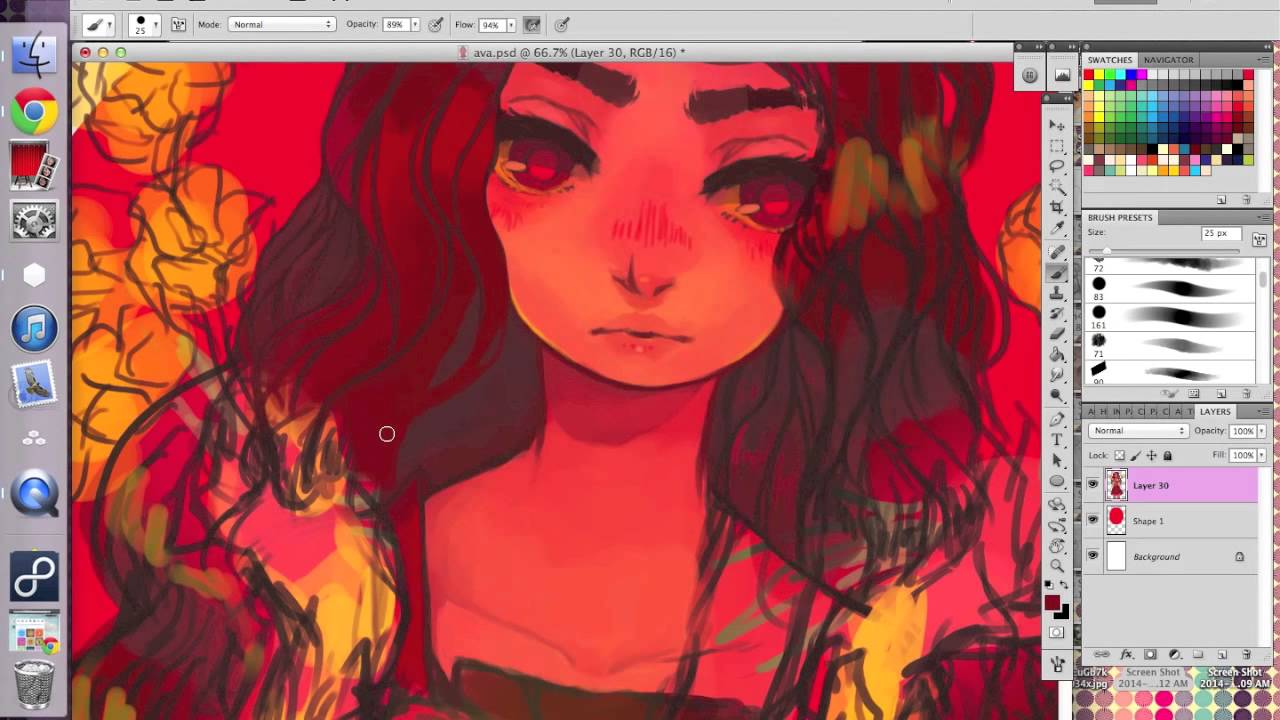Click the foreground color swatch
Image resolution: width=1280 pixels, height=720 pixels.
pyautogui.click(x=1051, y=602)
